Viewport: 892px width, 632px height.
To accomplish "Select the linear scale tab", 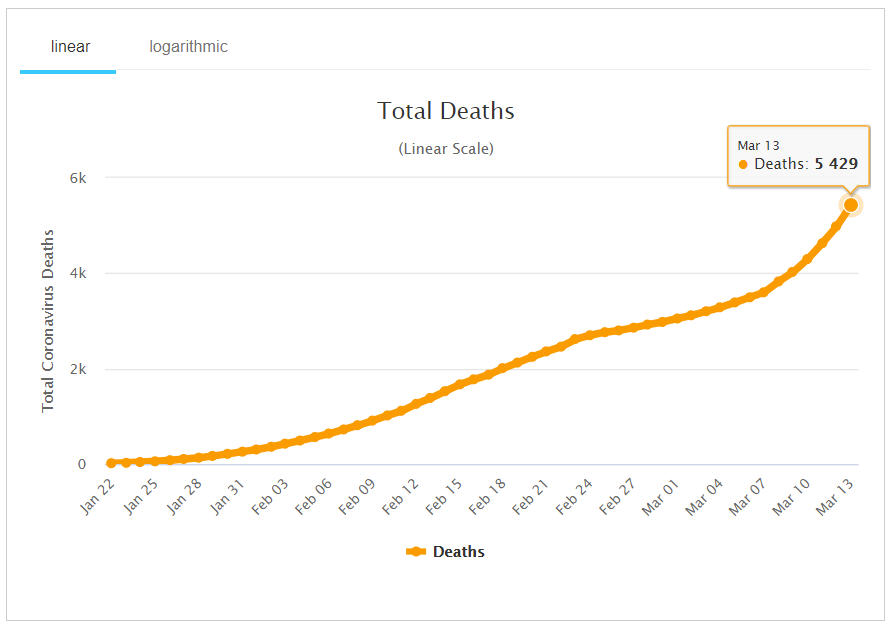I will tap(70, 47).
